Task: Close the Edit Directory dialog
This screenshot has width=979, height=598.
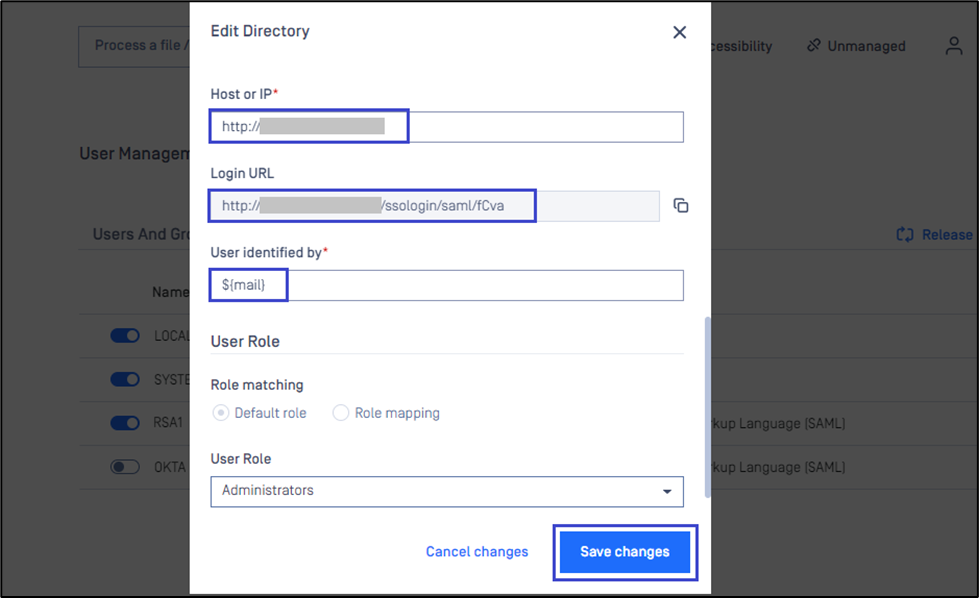Action: click(679, 32)
